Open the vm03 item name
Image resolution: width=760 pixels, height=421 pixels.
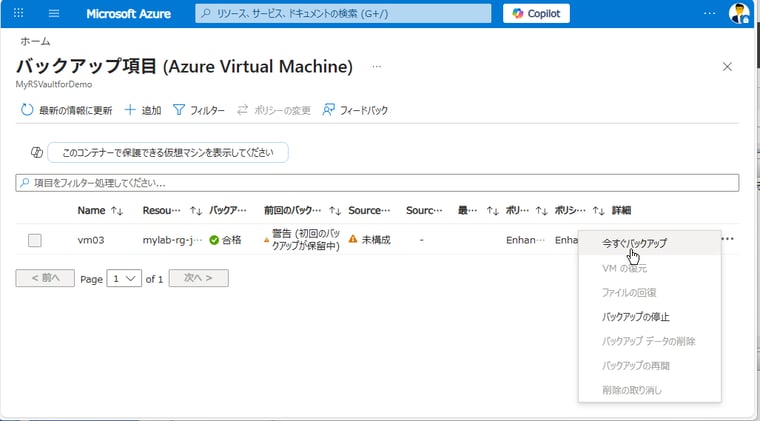(91, 240)
